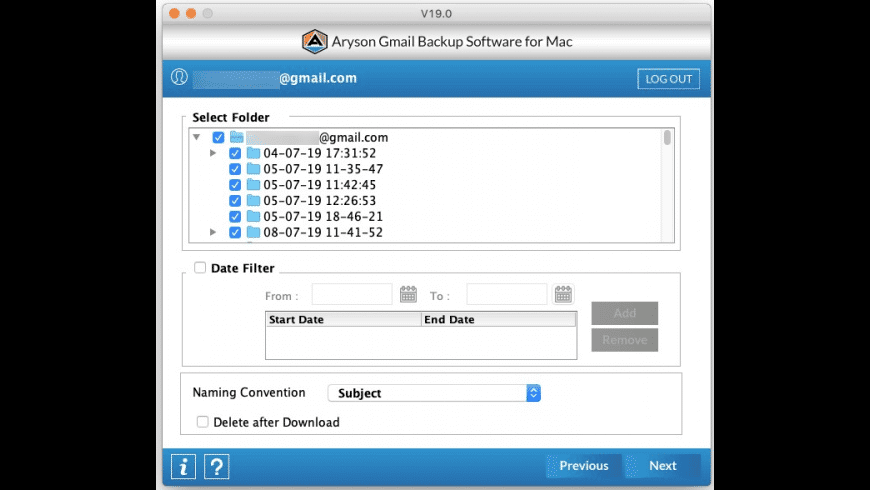
Task: Select the 05-07-19 11-35-47 folder label
Action: 323,169
